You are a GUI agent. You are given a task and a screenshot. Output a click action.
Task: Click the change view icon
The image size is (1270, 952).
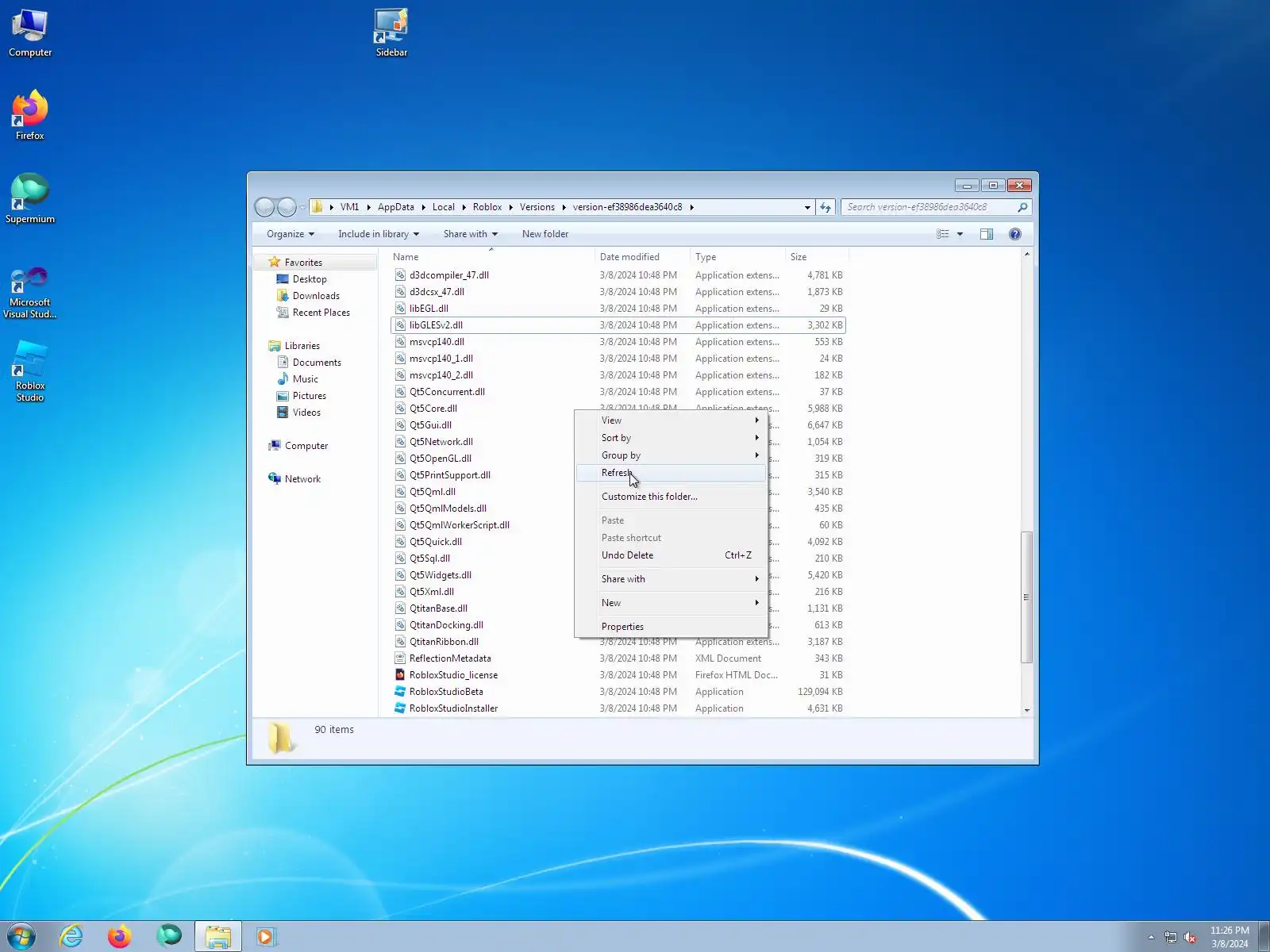[x=943, y=234]
